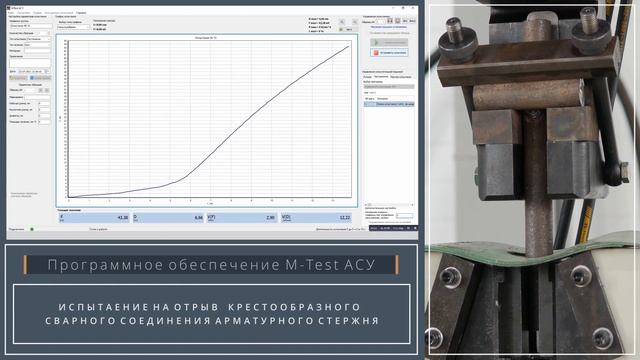This screenshot has height=360, width=640.
Task: Select the V(F) rate value panel
Action: [242, 218]
